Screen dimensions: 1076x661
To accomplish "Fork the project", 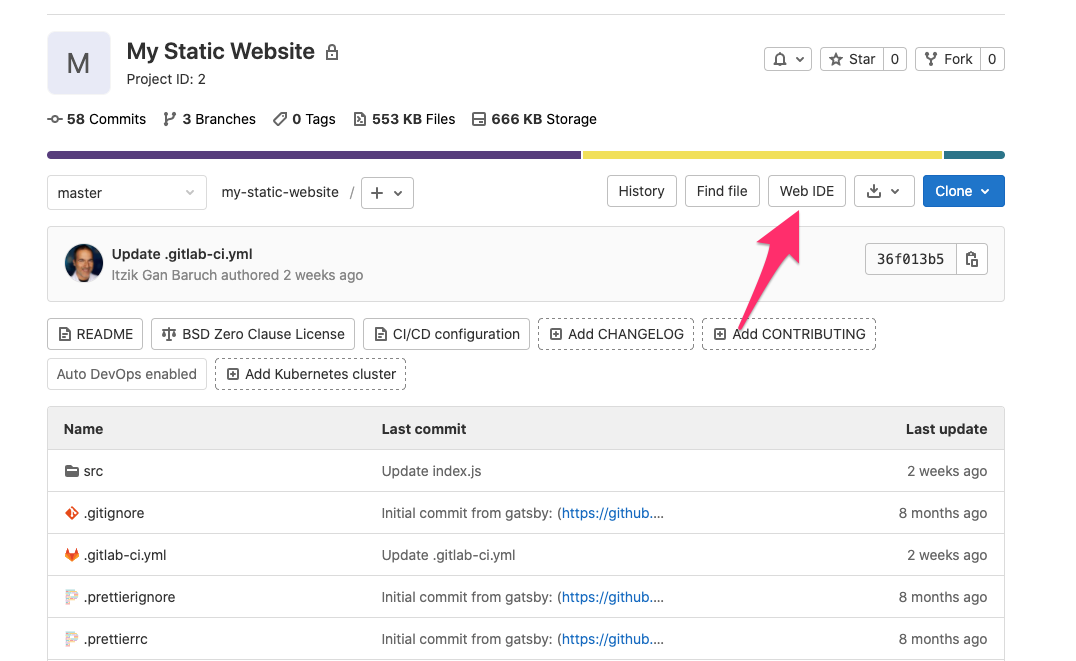I will tap(948, 59).
